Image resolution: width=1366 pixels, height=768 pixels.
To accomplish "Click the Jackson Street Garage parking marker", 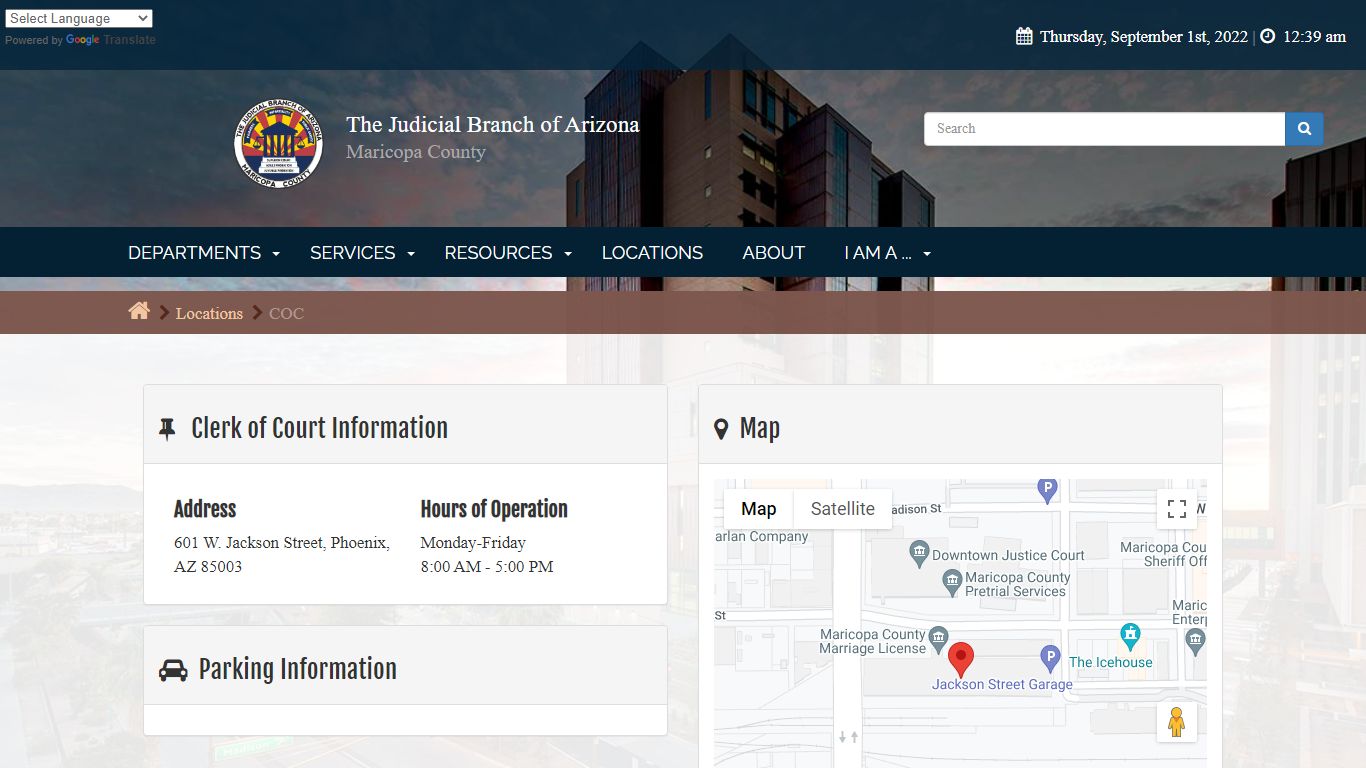I will (1050, 659).
